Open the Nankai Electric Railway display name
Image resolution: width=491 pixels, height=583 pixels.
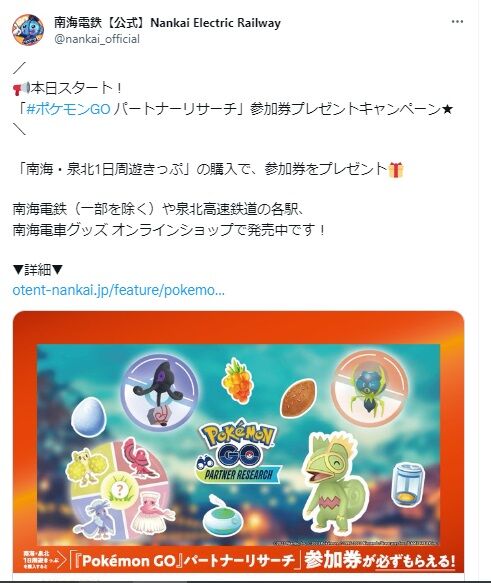[x=167, y=23]
